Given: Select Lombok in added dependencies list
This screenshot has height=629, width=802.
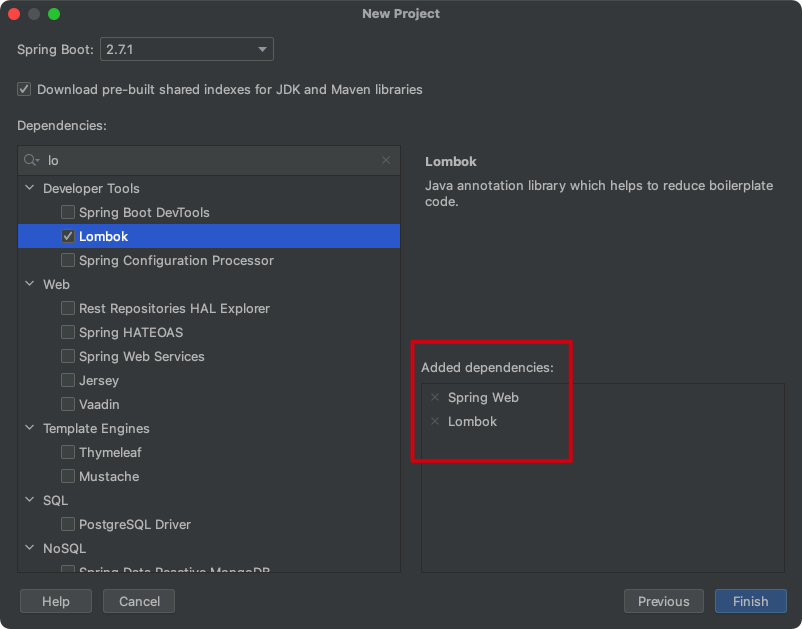Looking at the screenshot, I should [x=473, y=421].
